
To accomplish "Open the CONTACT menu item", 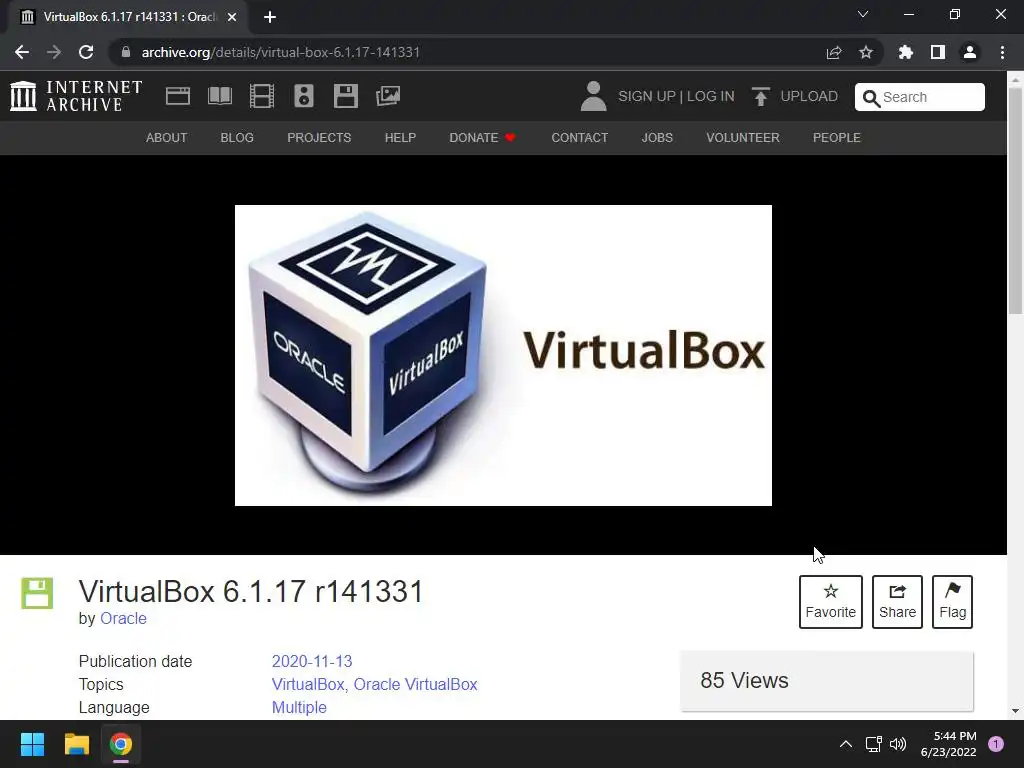I will [580, 138].
